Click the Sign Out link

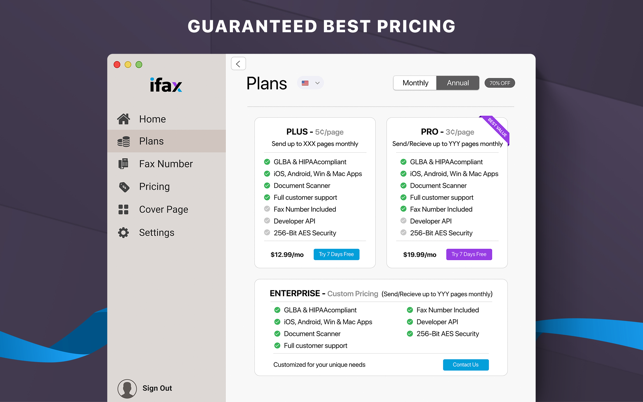pos(157,388)
